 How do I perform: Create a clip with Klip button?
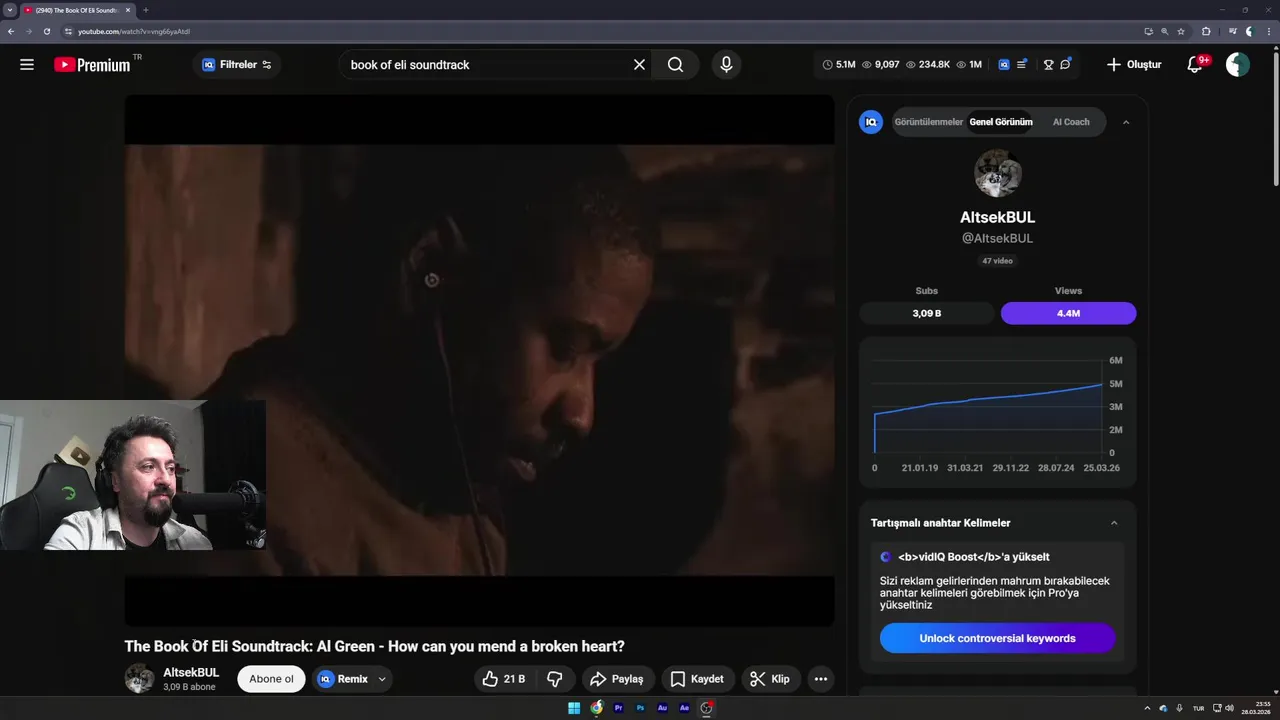pos(771,679)
